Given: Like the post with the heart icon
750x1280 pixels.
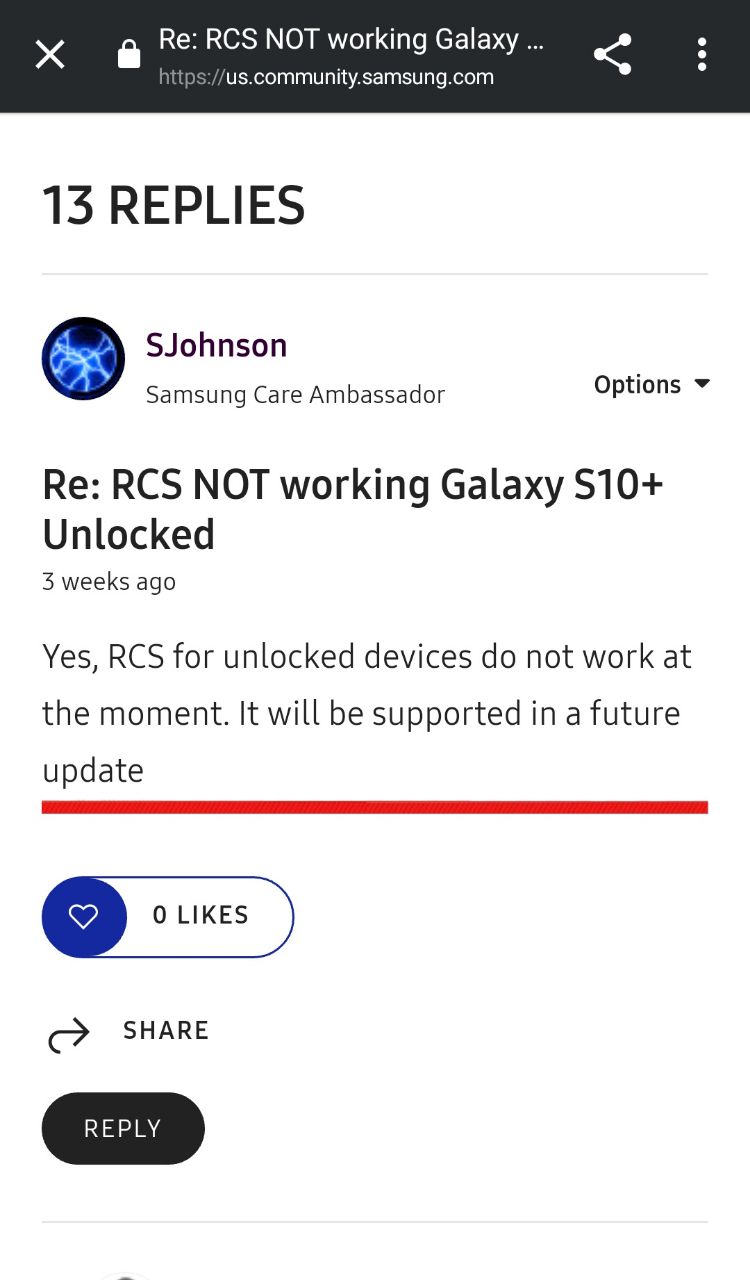Looking at the screenshot, I should click(84, 916).
